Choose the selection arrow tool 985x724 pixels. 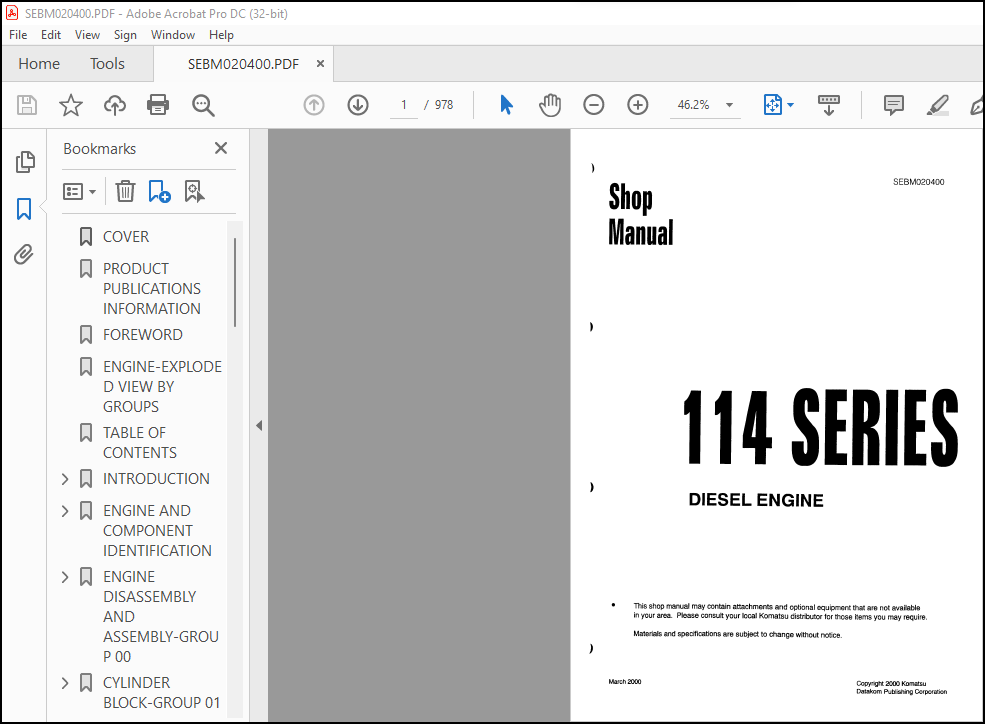[506, 105]
